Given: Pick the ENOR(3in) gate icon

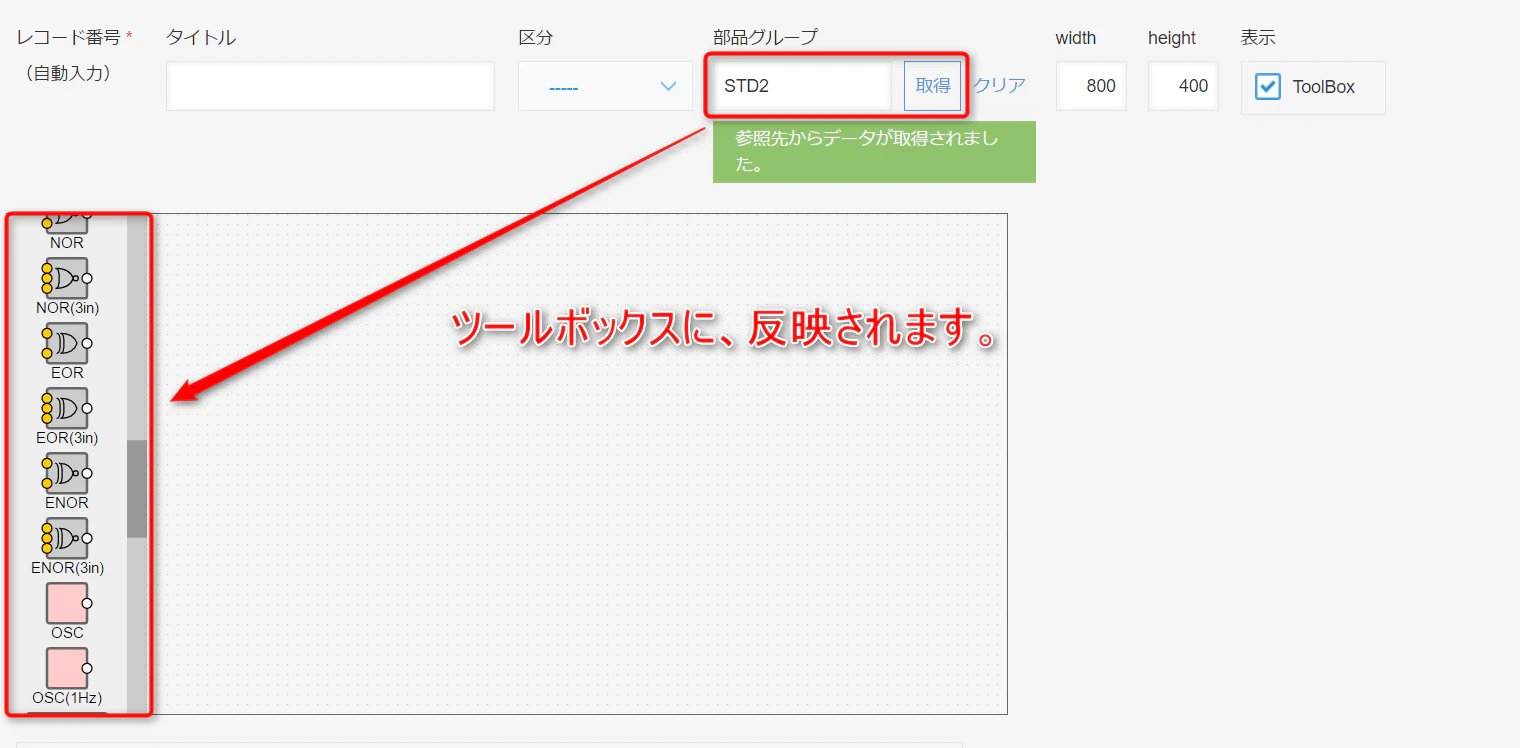Looking at the screenshot, I should click(67, 538).
